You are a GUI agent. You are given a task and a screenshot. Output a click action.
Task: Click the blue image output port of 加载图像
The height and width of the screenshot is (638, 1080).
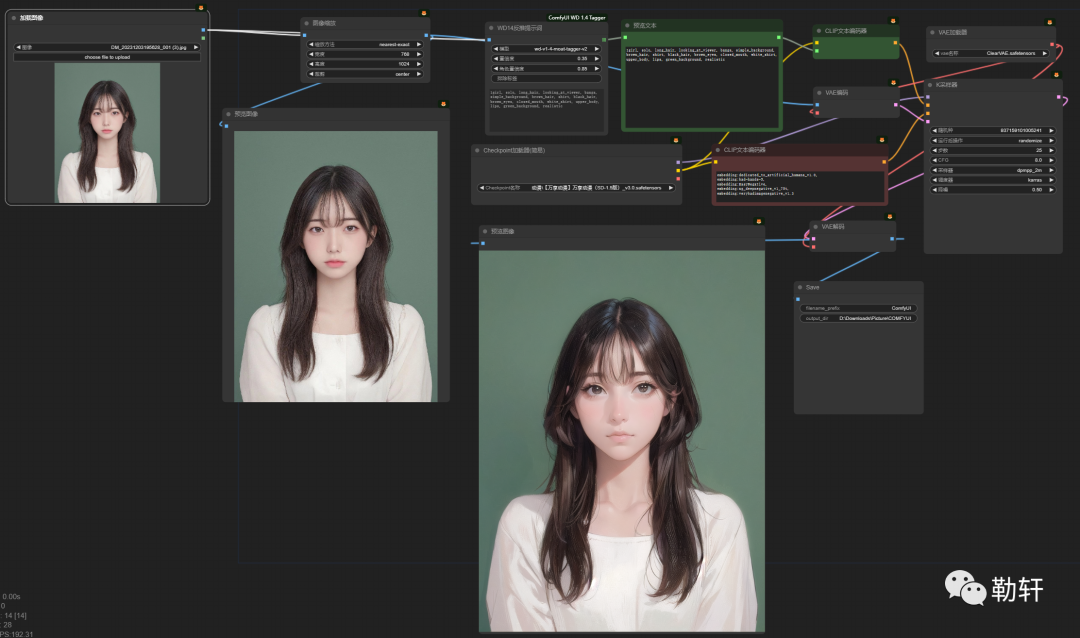point(203,30)
